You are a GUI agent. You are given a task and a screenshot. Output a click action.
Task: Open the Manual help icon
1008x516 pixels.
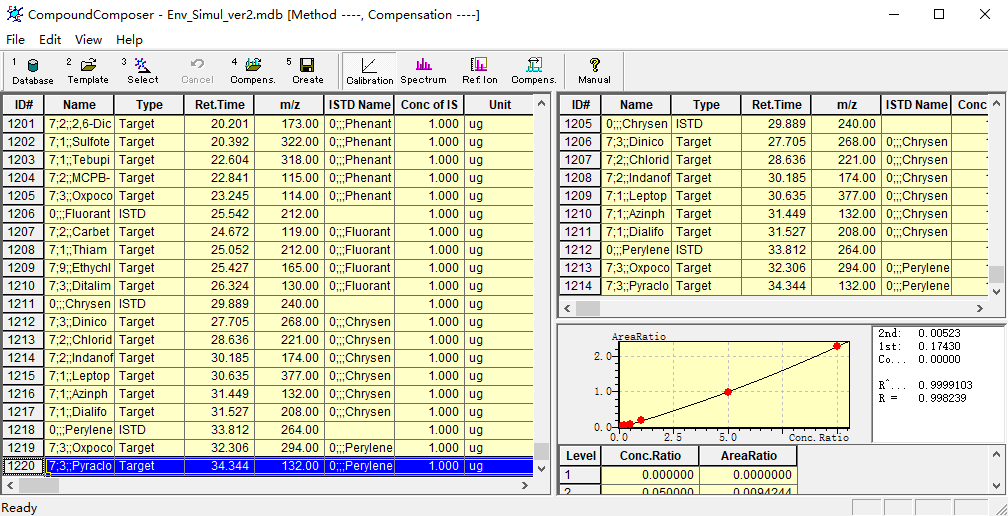[x=594, y=70]
